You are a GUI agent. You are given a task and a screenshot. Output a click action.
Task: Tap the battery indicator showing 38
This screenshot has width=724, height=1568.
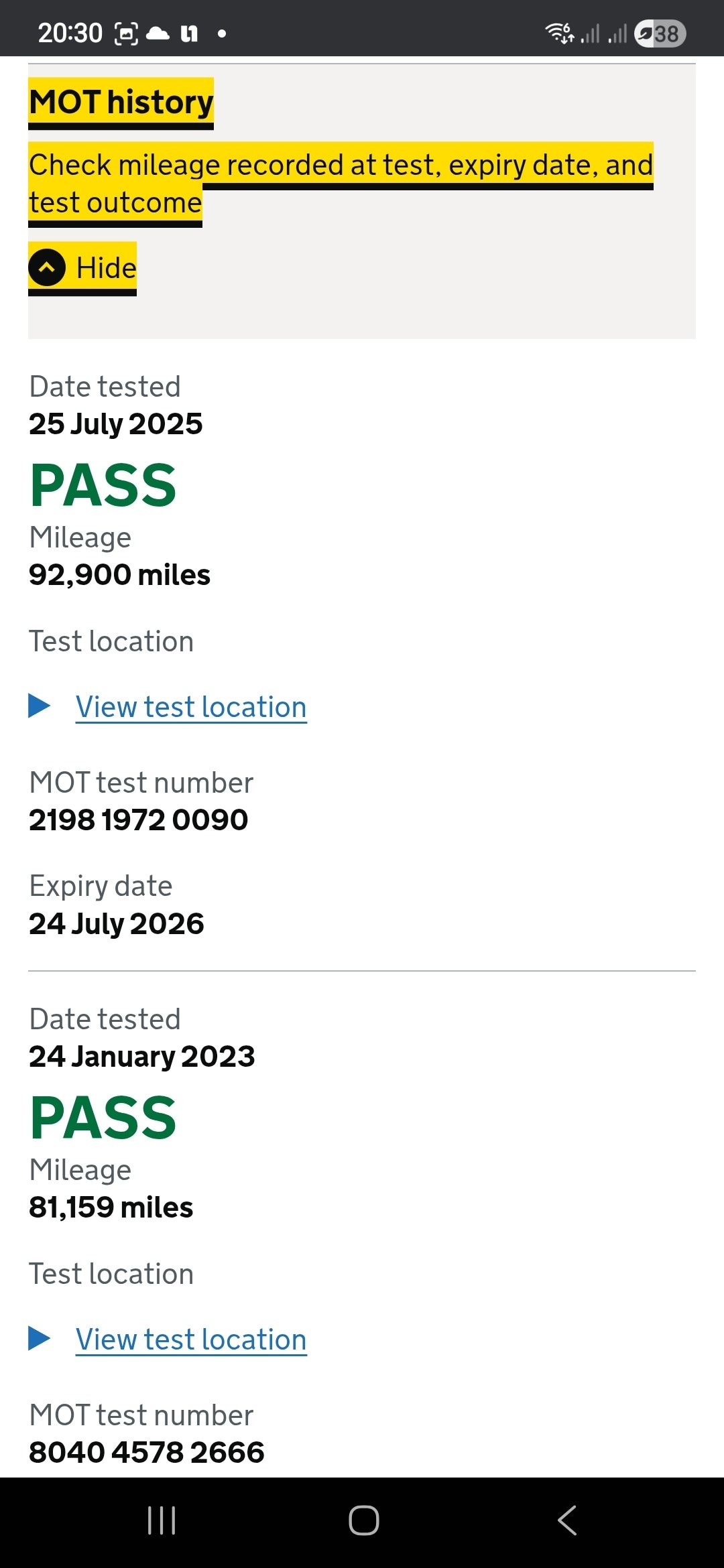[660, 34]
